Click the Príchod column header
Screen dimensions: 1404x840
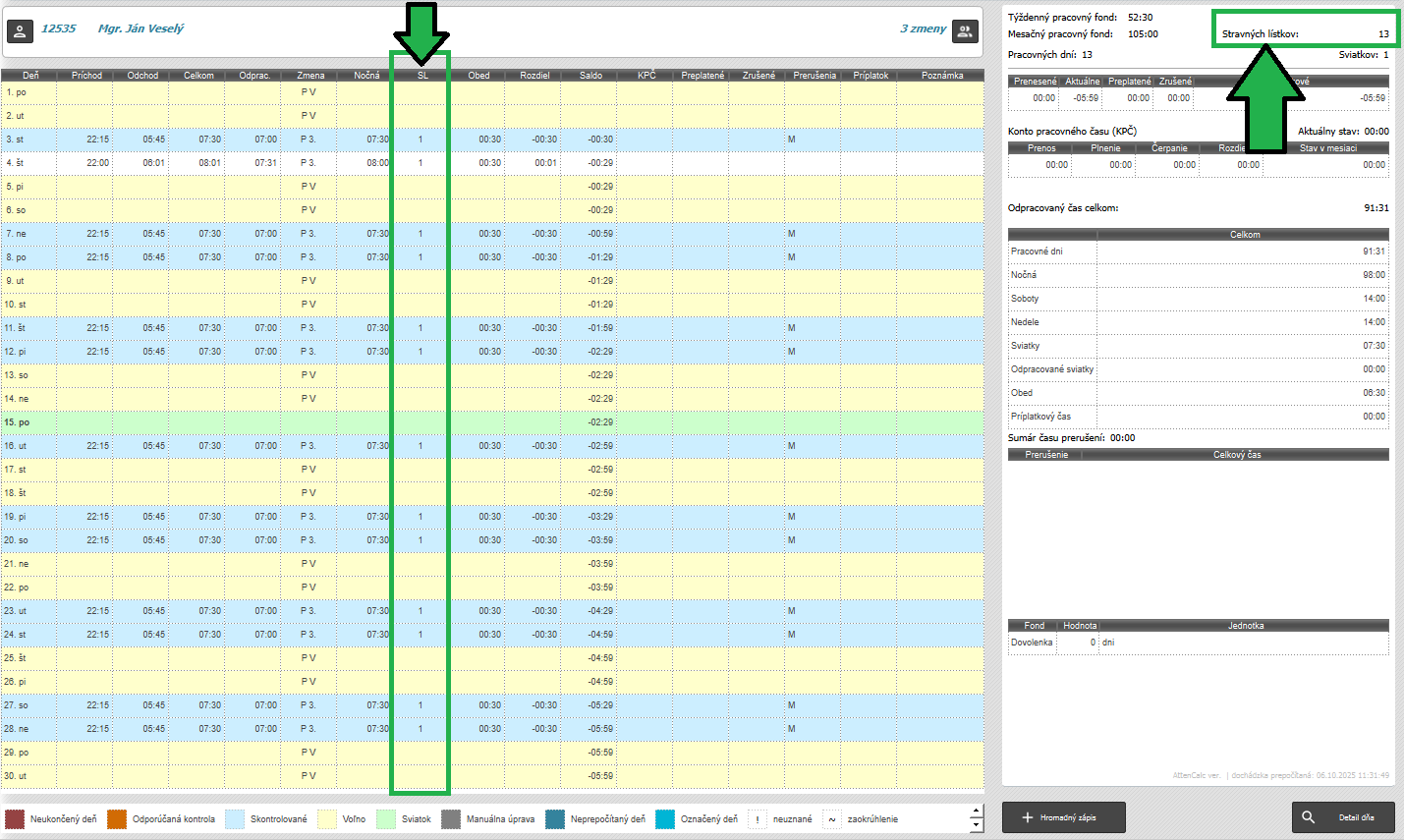[86, 76]
